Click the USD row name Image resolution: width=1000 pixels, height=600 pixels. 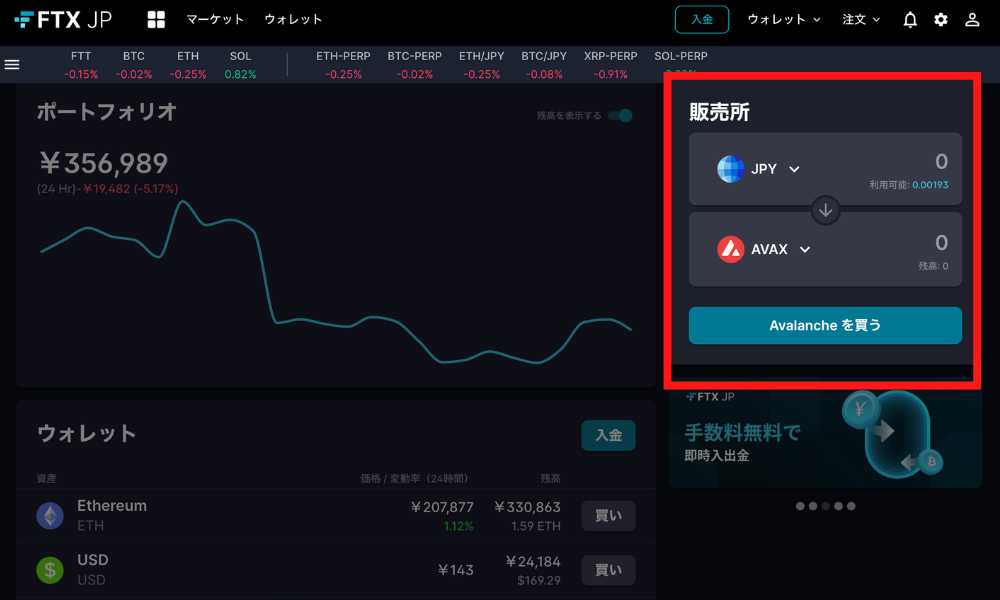[92, 560]
